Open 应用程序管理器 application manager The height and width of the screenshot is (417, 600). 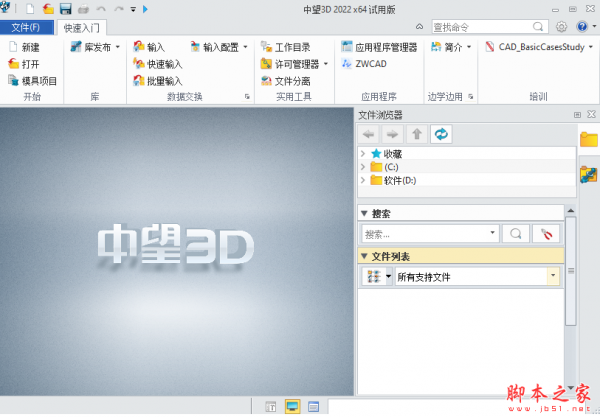[379, 47]
